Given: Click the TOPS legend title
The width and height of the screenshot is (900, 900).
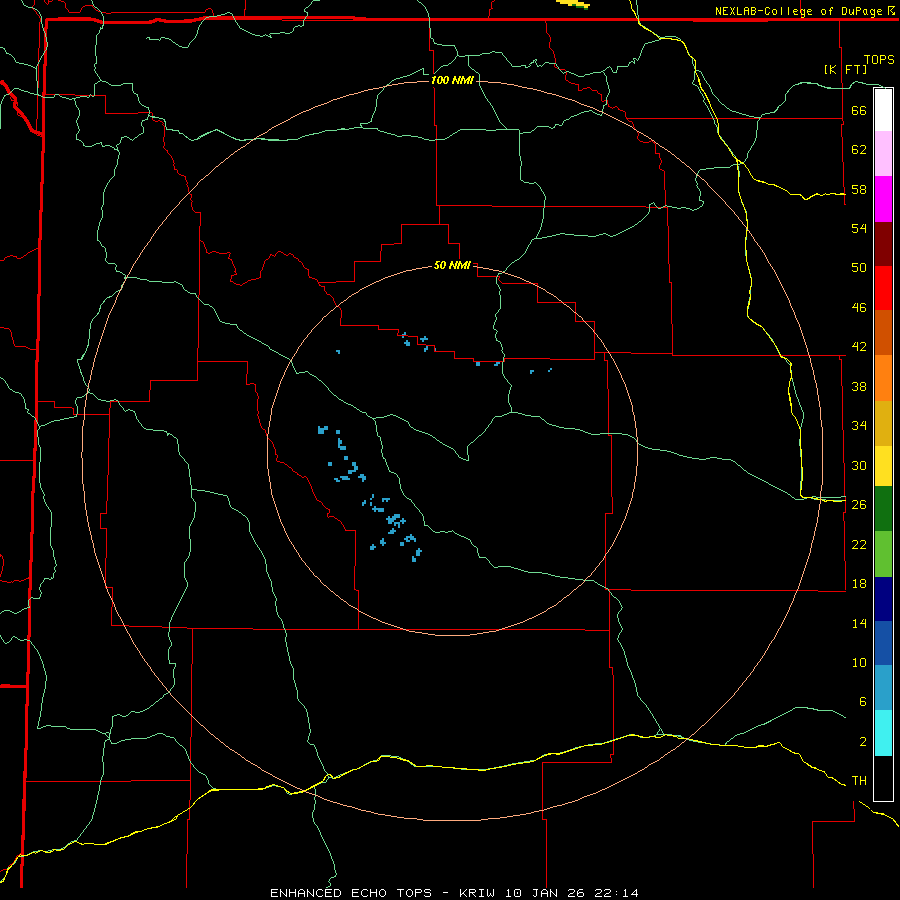Looking at the screenshot, I should (879, 60).
